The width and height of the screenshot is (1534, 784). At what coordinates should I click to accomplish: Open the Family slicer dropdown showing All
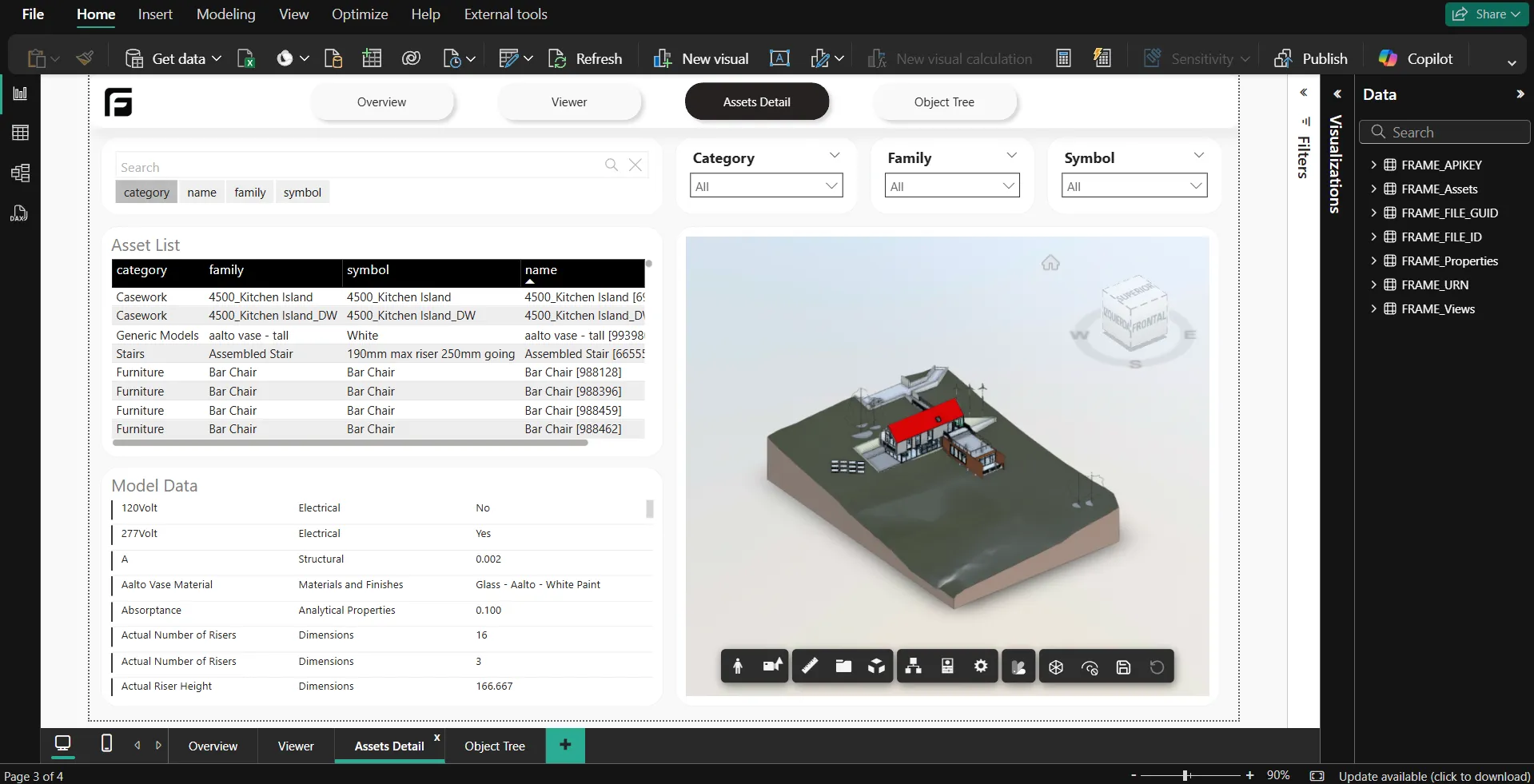click(952, 186)
